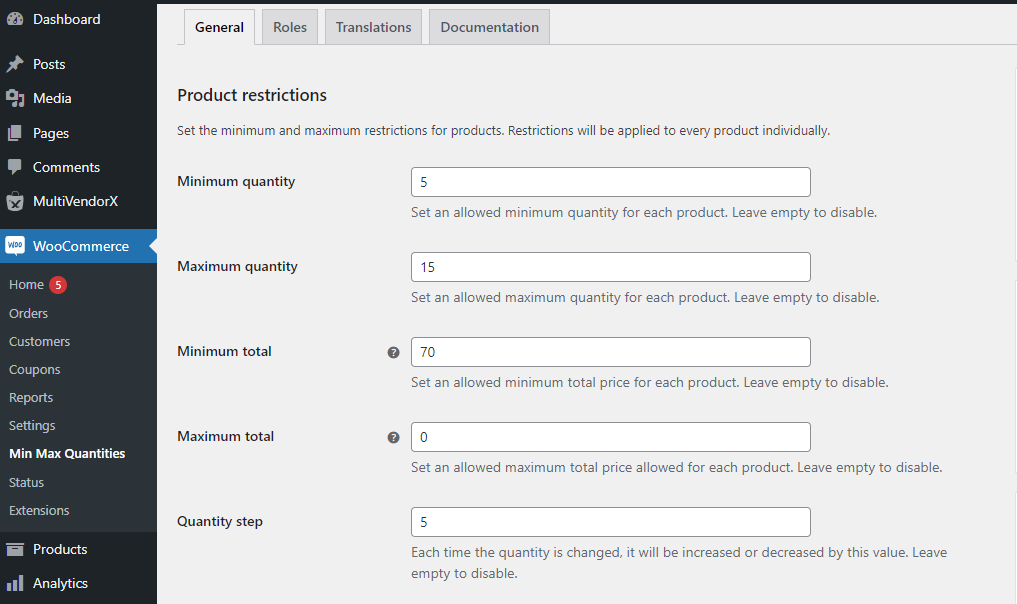Open the Products menu item
1017x604 pixels.
pyautogui.click(x=60, y=549)
